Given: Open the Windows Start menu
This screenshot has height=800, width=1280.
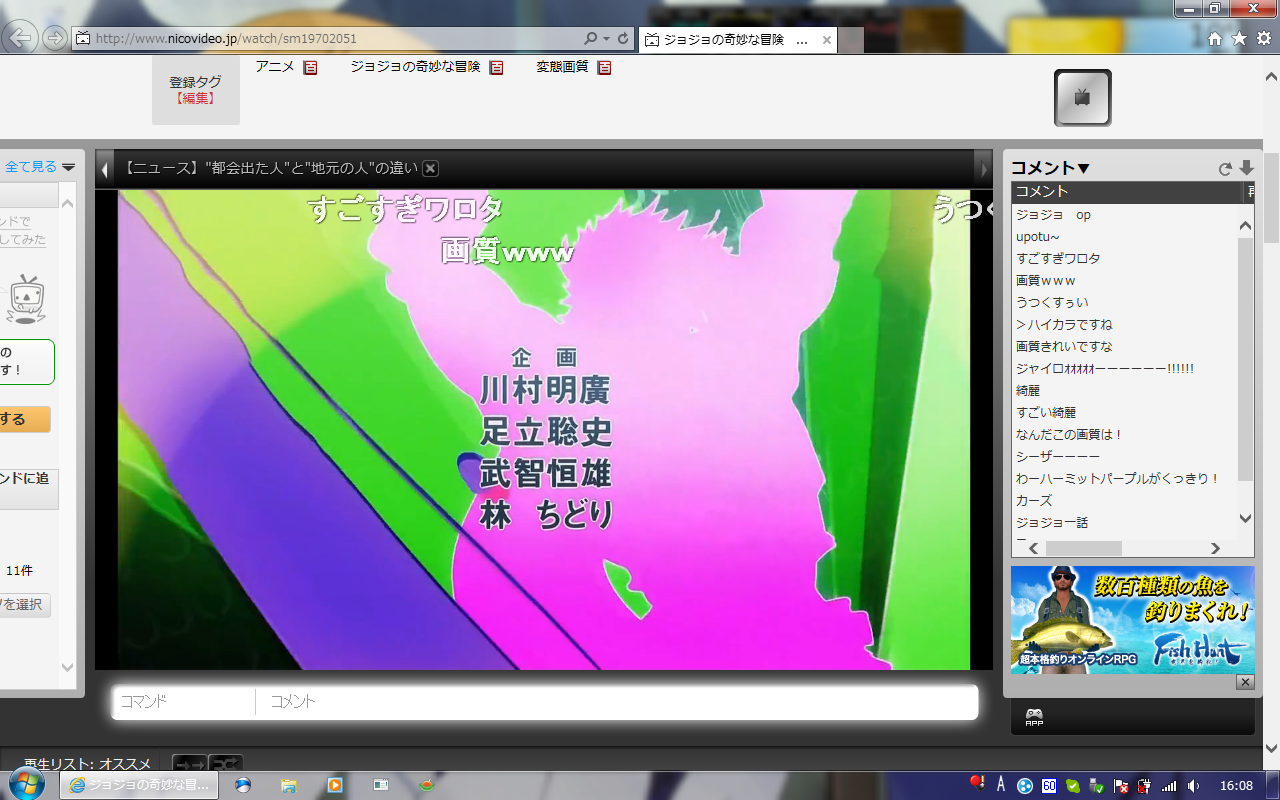Looking at the screenshot, I should (28, 785).
